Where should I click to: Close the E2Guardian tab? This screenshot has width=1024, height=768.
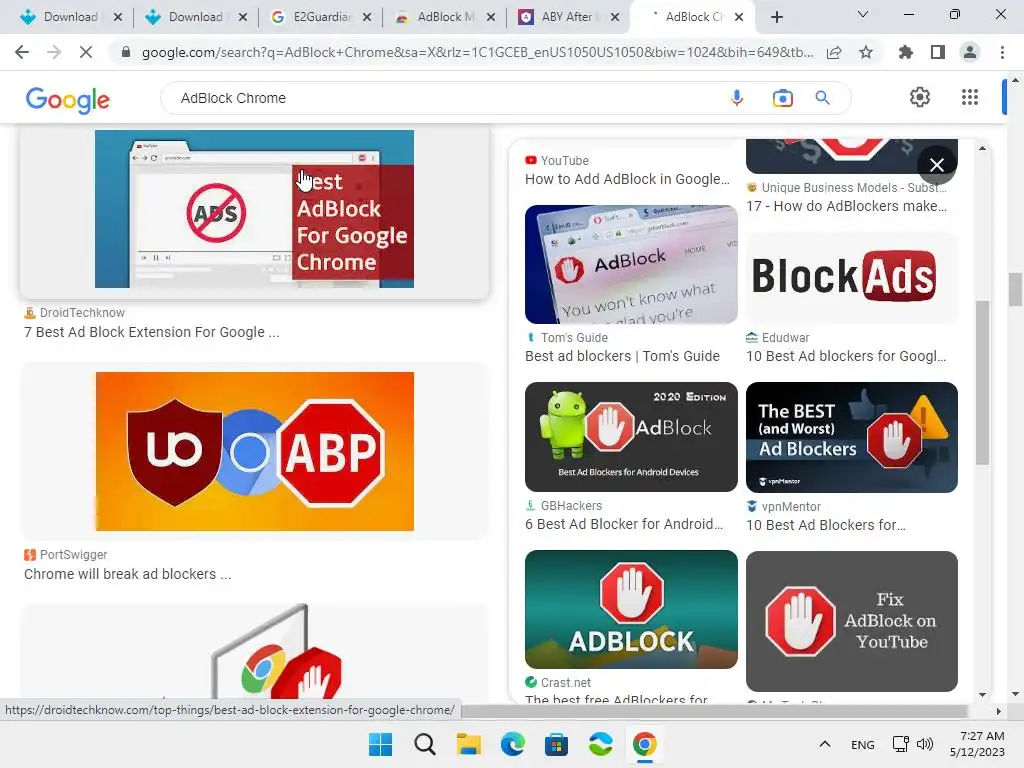tap(367, 17)
